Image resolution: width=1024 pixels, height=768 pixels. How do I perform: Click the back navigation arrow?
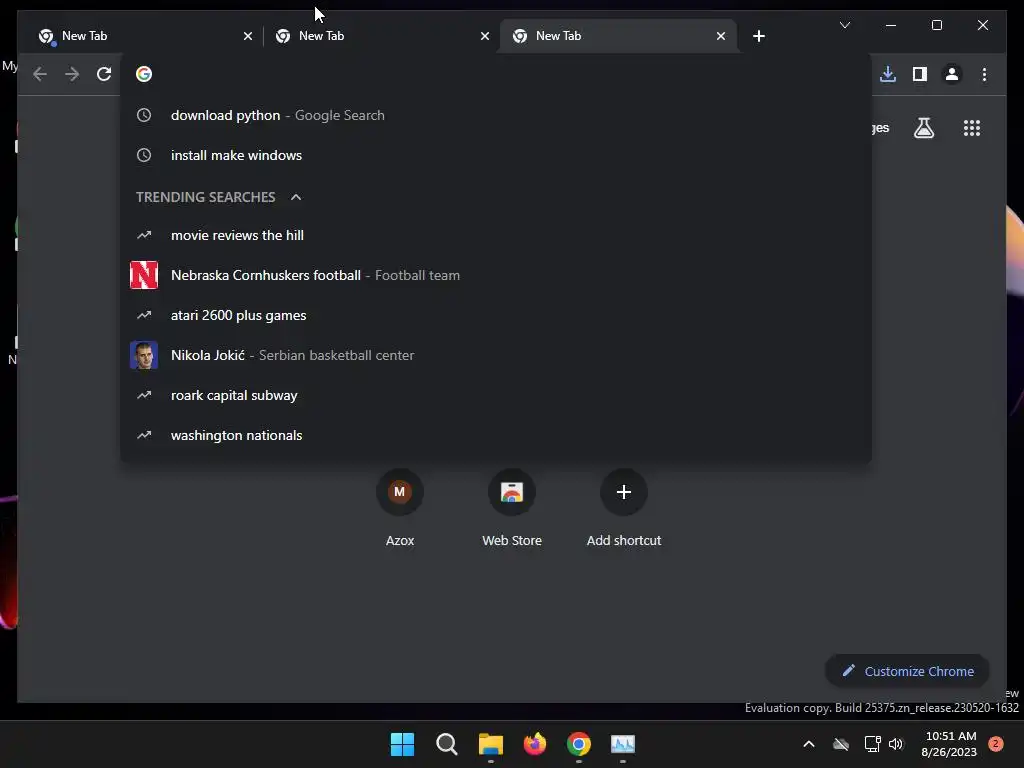click(x=40, y=74)
